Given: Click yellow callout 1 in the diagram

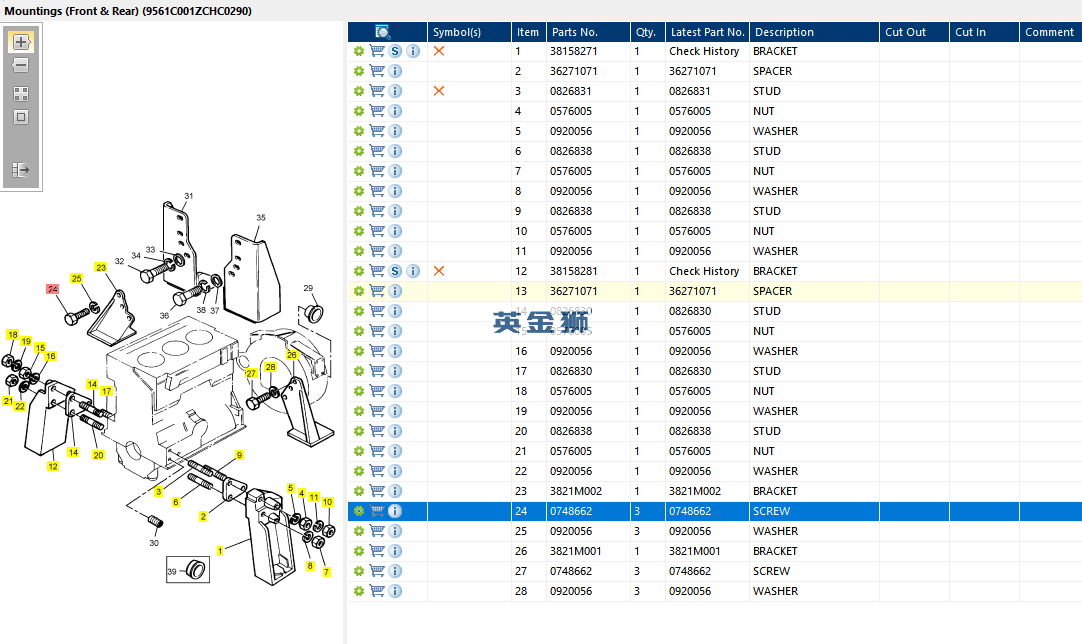Looking at the screenshot, I should pyautogui.click(x=219, y=551).
